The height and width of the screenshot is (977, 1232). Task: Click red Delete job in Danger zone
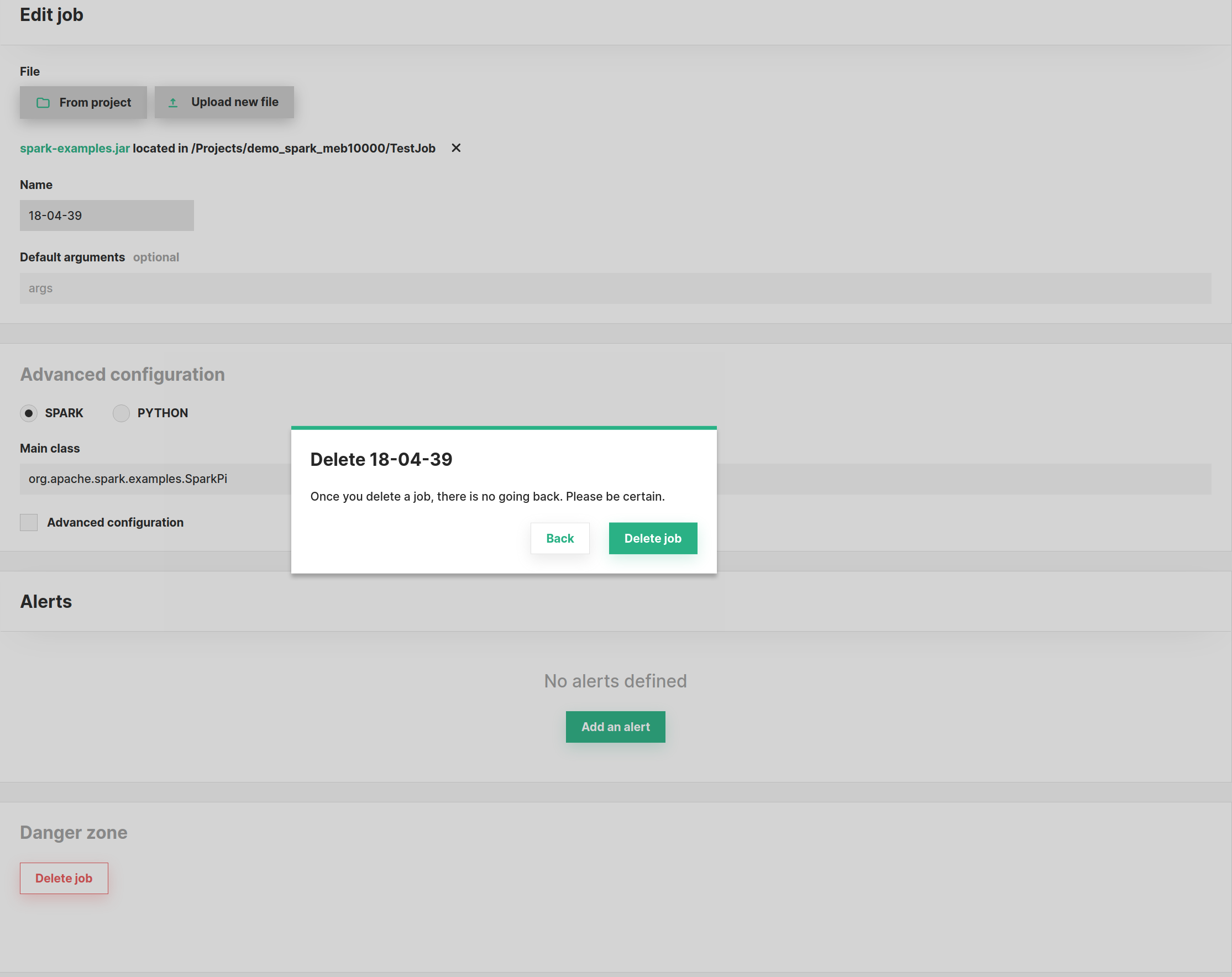point(64,878)
